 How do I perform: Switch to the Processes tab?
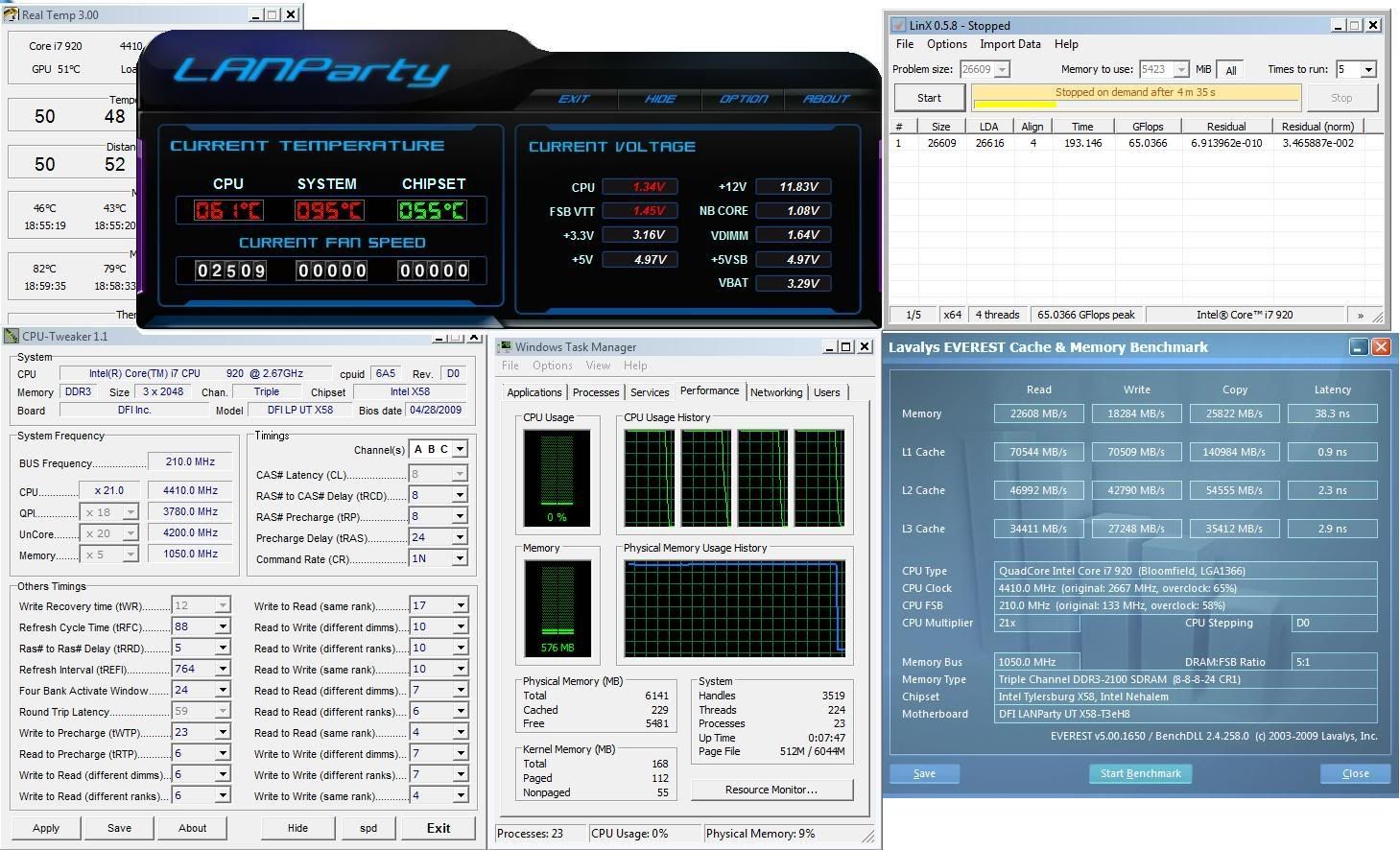point(596,392)
